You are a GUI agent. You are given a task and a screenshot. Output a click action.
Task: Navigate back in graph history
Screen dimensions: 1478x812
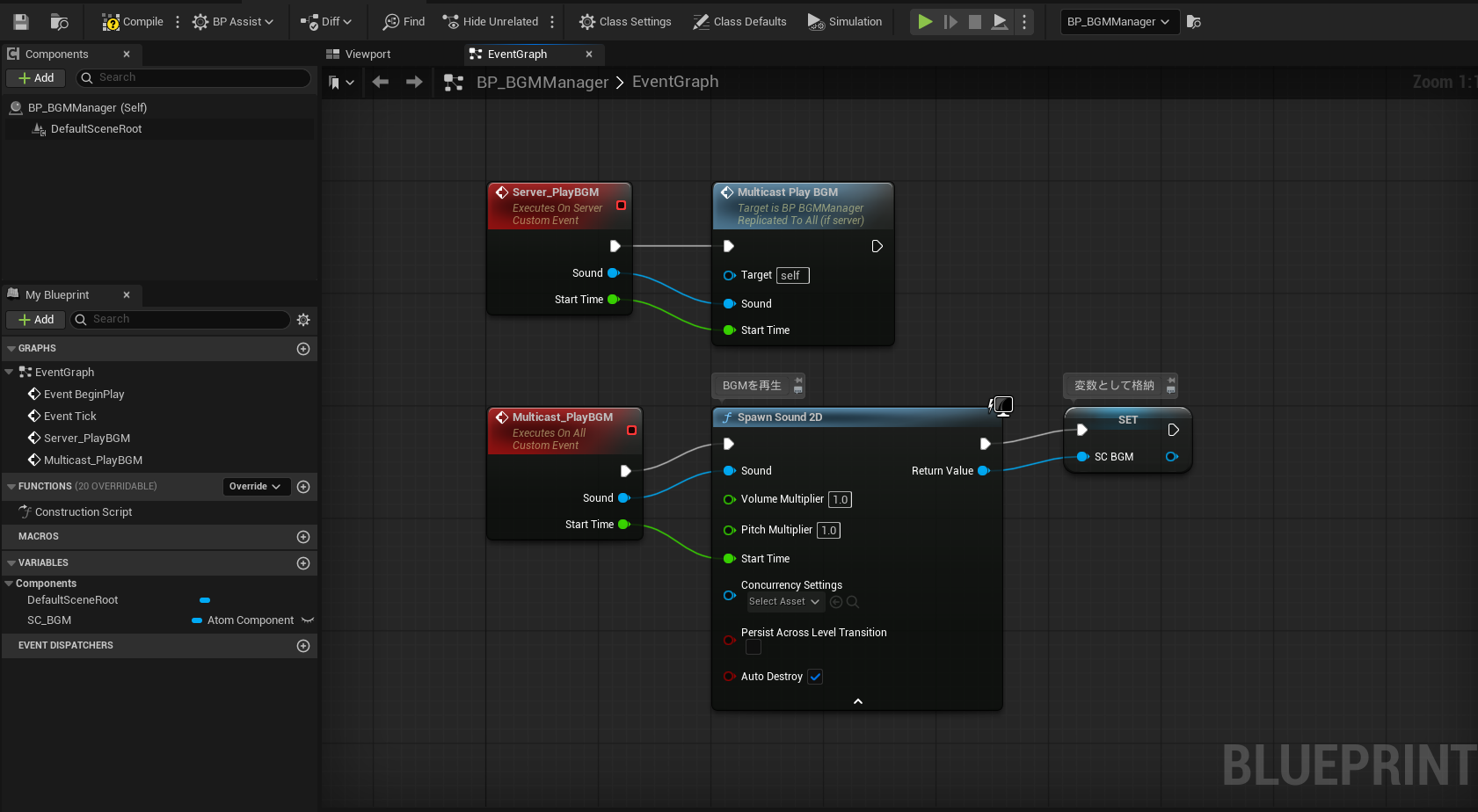pyautogui.click(x=381, y=83)
